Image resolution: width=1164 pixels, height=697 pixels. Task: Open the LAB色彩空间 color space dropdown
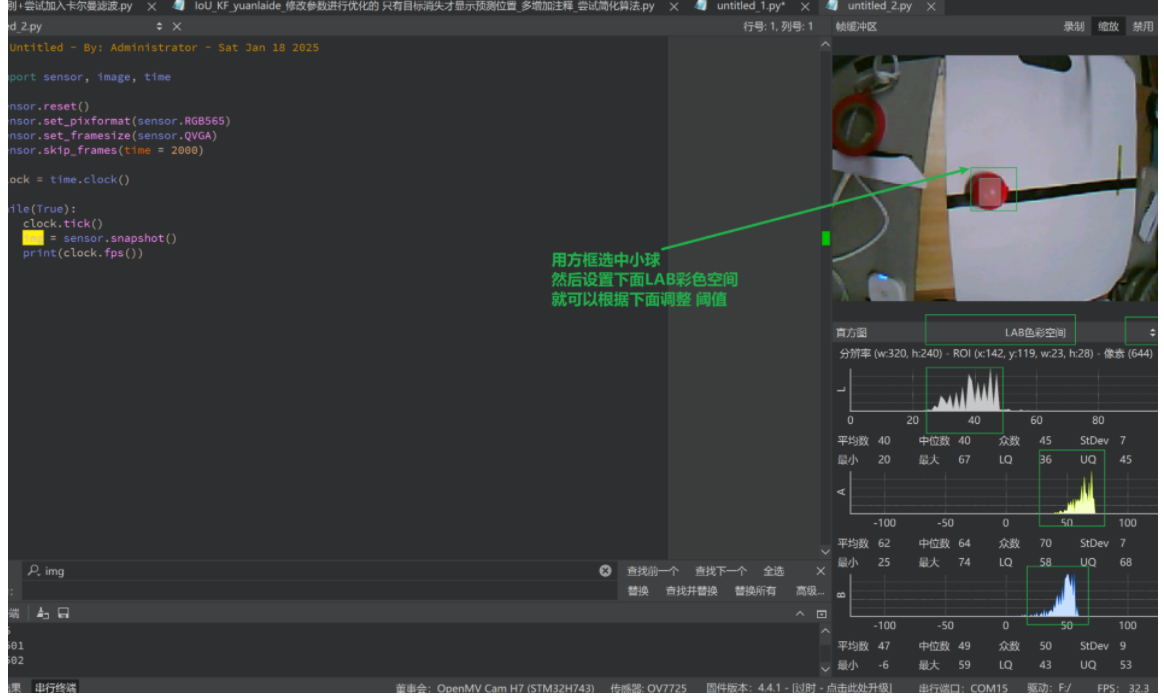1038,331
